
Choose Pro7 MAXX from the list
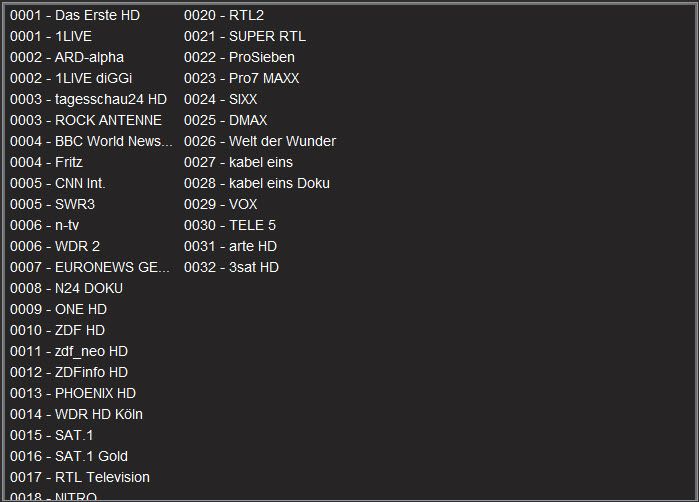click(242, 78)
